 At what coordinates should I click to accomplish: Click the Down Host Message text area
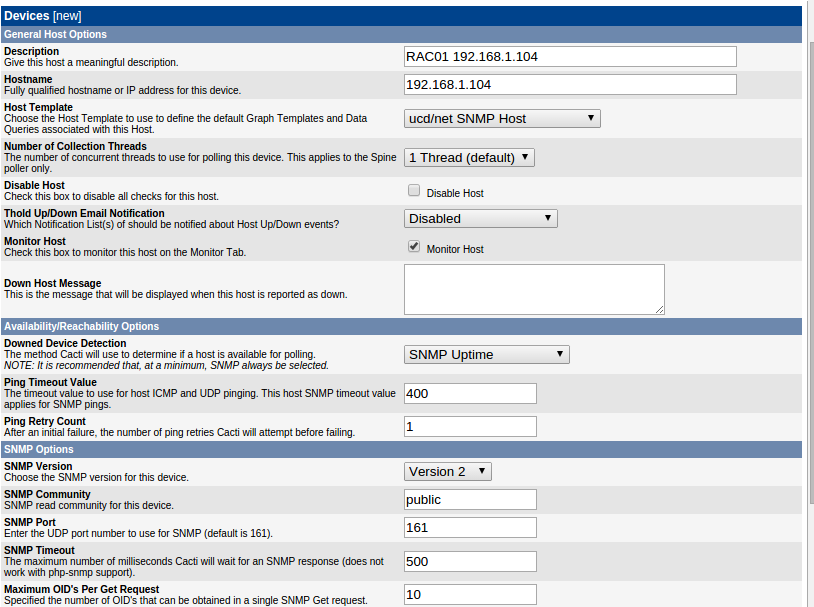pyautogui.click(x=534, y=289)
